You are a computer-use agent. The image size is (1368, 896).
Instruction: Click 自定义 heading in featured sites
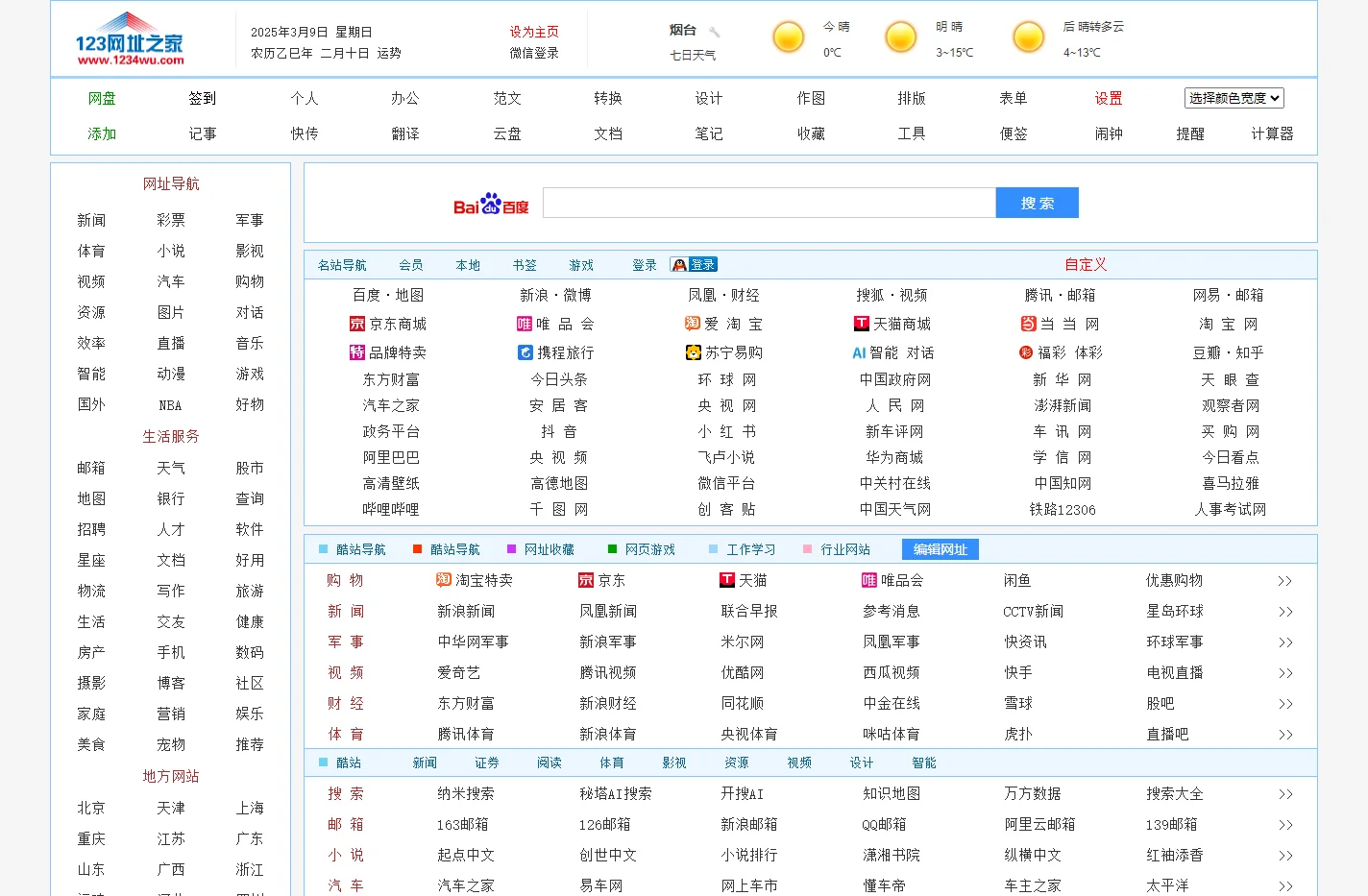[x=1086, y=264]
